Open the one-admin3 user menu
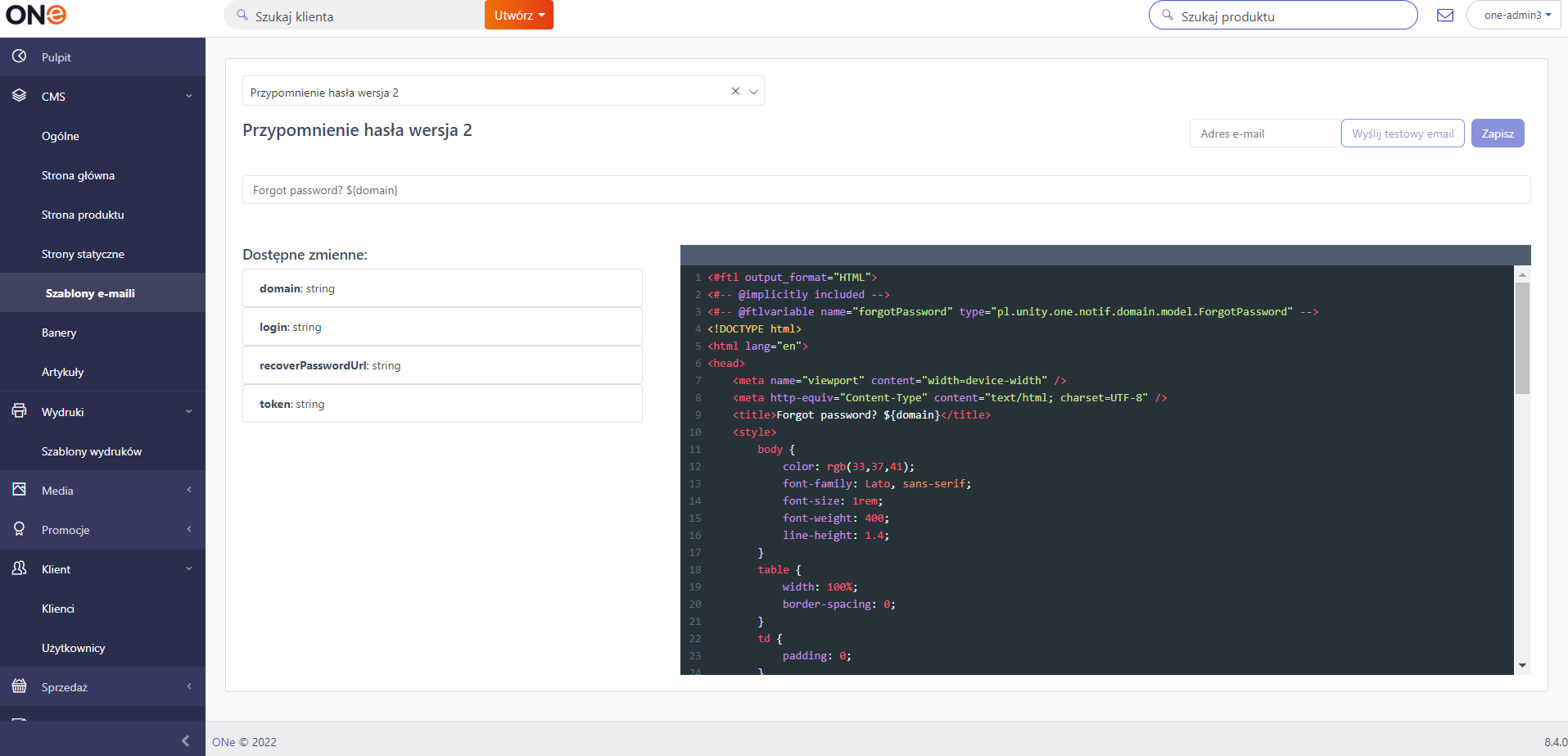This screenshot has height=756, width=1568. [1513, 15]
